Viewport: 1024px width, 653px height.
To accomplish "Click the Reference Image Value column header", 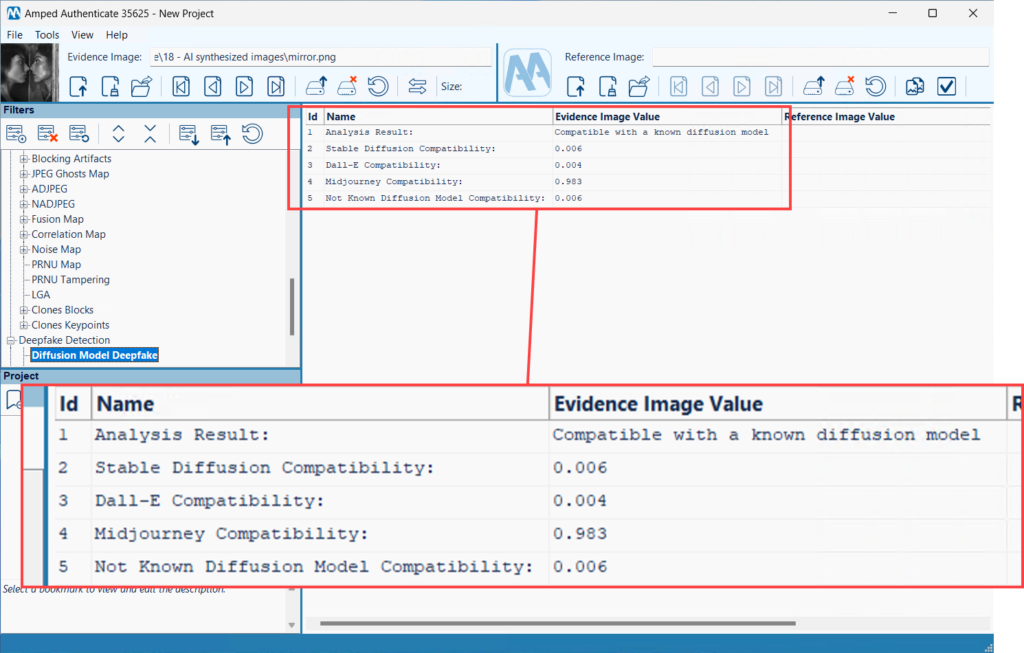I will [x=886, y=116].
